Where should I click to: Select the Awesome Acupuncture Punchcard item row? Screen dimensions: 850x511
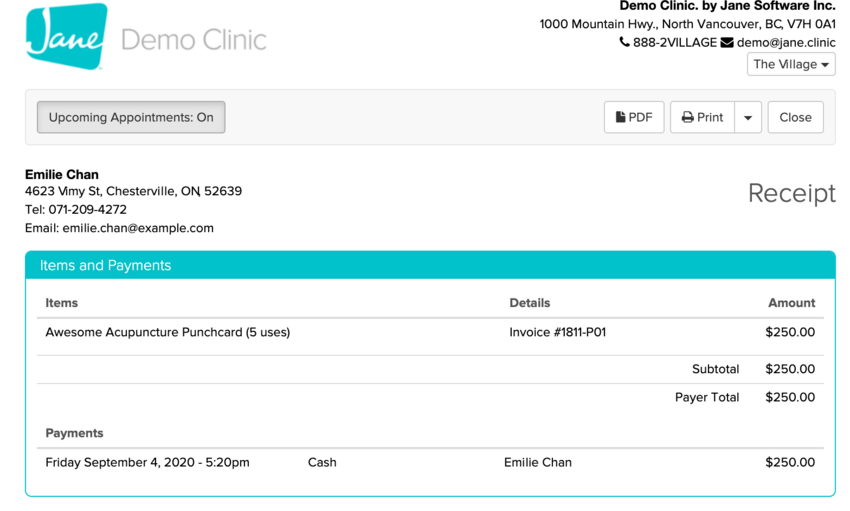168,332
